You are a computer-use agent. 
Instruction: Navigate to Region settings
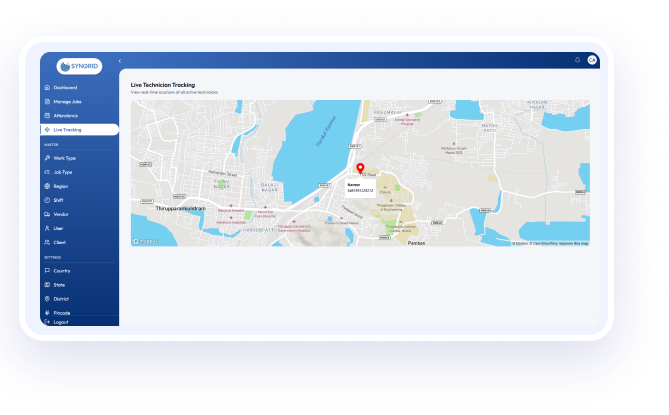61,186
